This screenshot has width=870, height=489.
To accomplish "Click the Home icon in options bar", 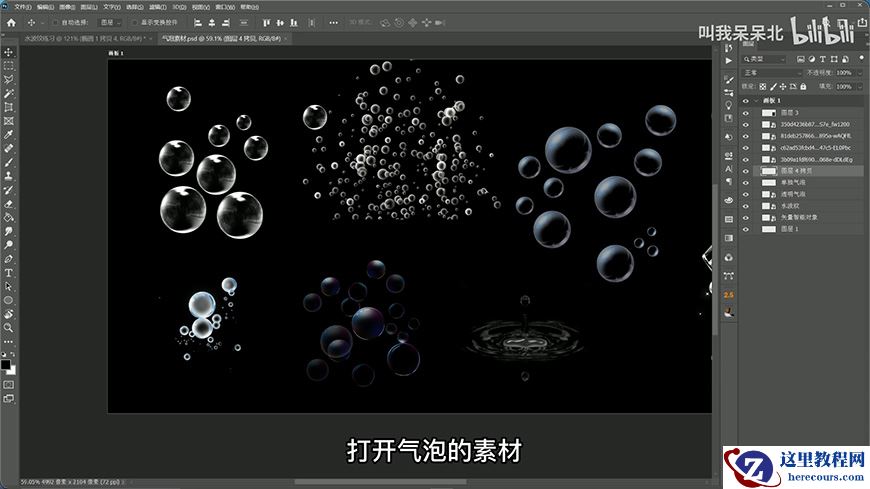I will 11,23.
